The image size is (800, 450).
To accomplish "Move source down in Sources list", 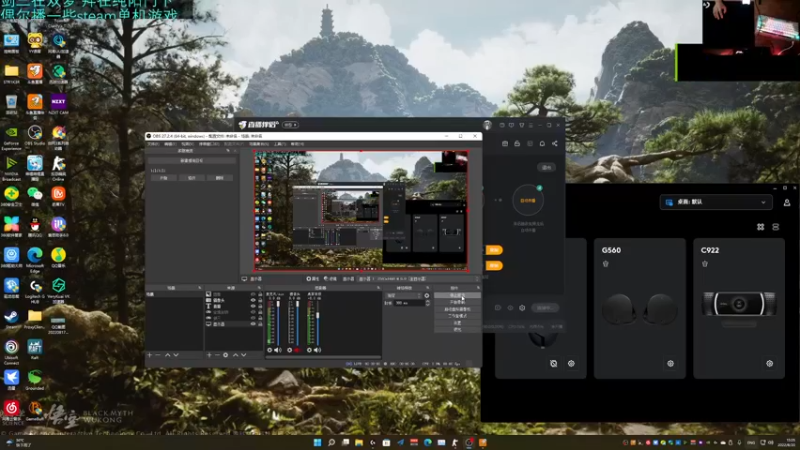I will coord(244,355).
